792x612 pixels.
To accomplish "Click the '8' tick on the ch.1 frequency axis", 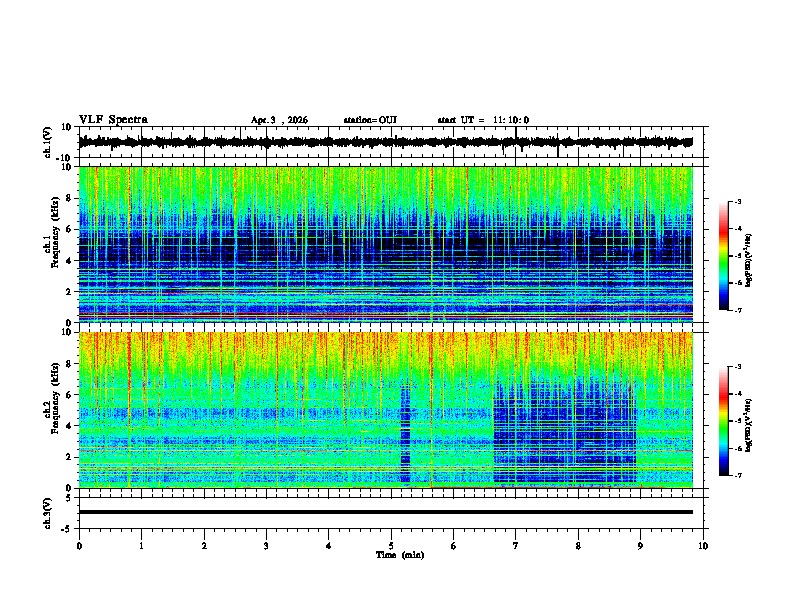I will 70,198.
